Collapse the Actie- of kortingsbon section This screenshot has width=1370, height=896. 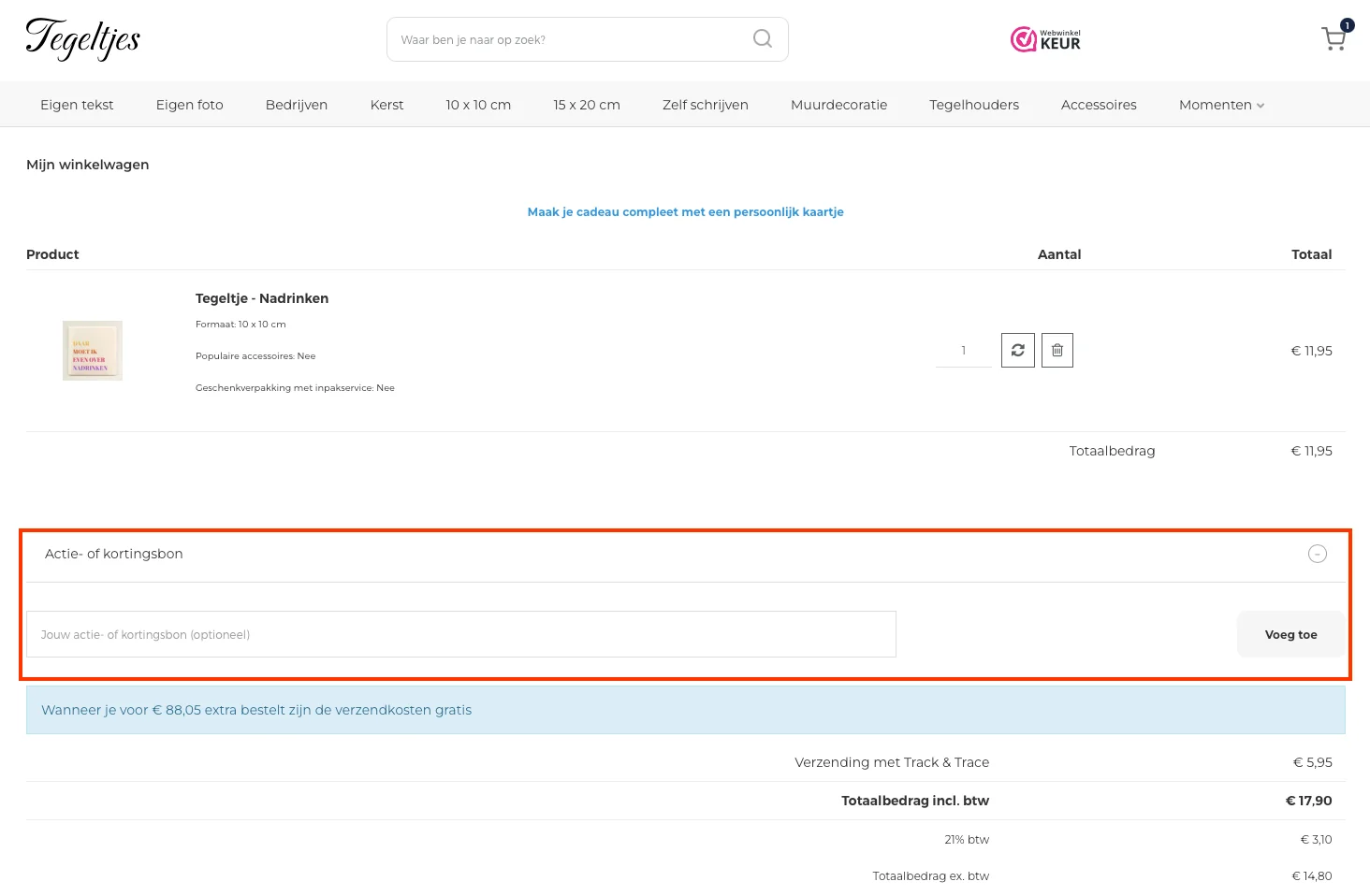pos(1317,554)
